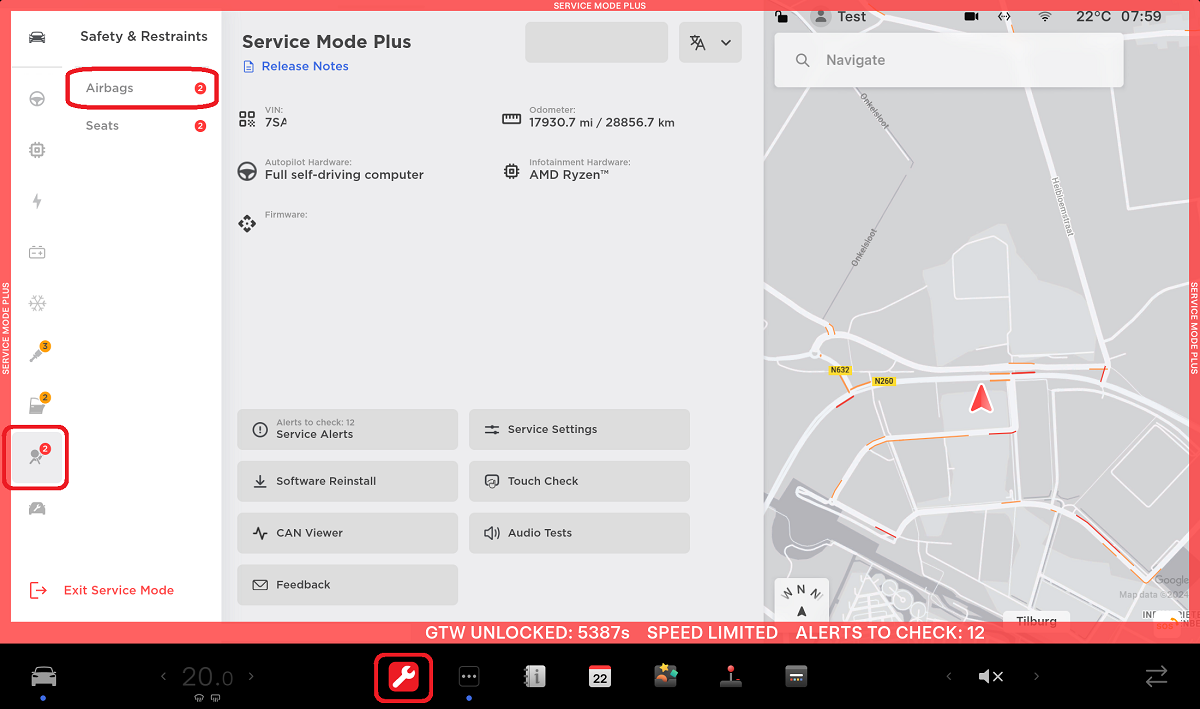Increase cabin temperature with right chevron

tap(251, 677)
